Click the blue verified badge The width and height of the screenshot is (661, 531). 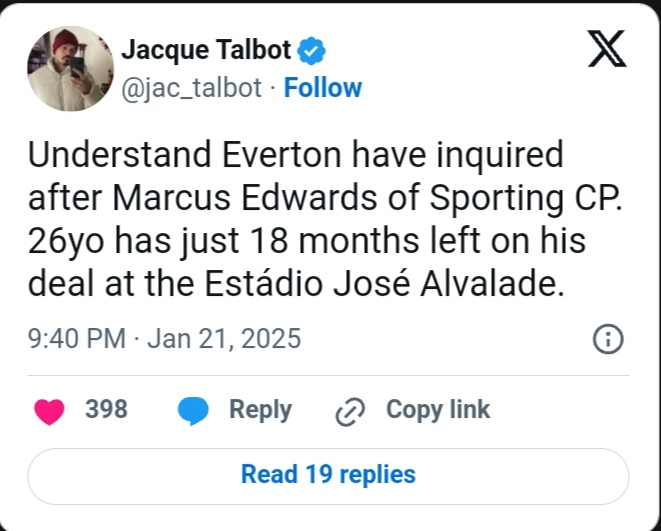313,49
